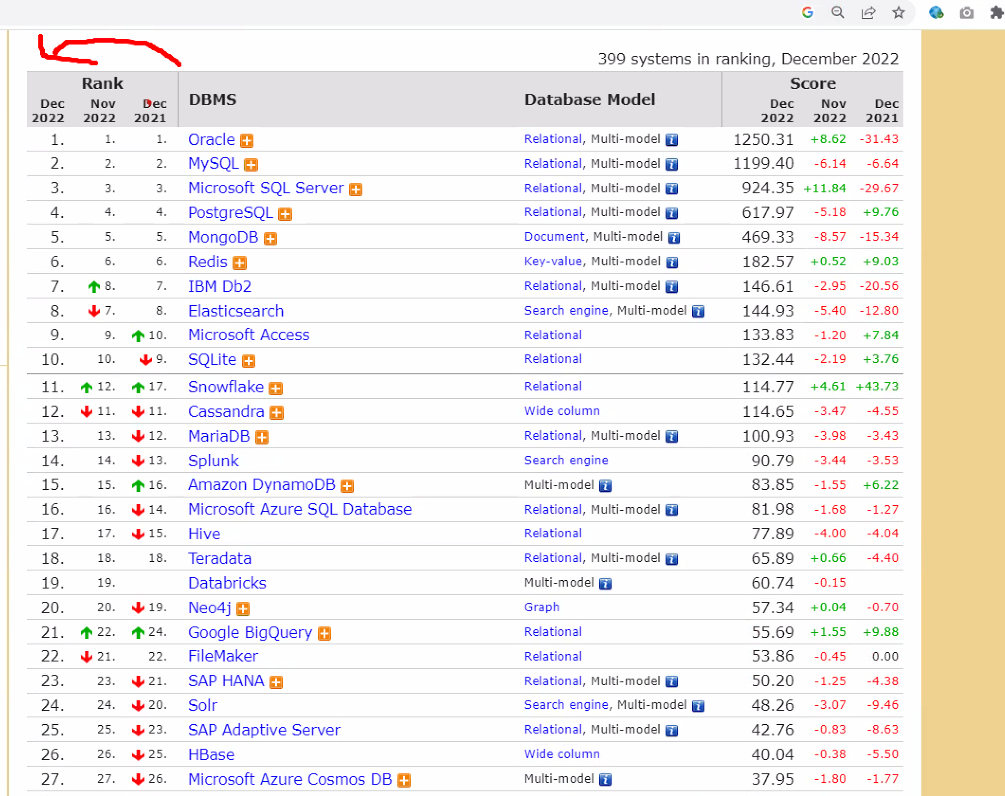Click the plus icon beside PostgreSQL
This screenshot has width=1005, height=796.
pyautogui.click(x=285, y=214)
